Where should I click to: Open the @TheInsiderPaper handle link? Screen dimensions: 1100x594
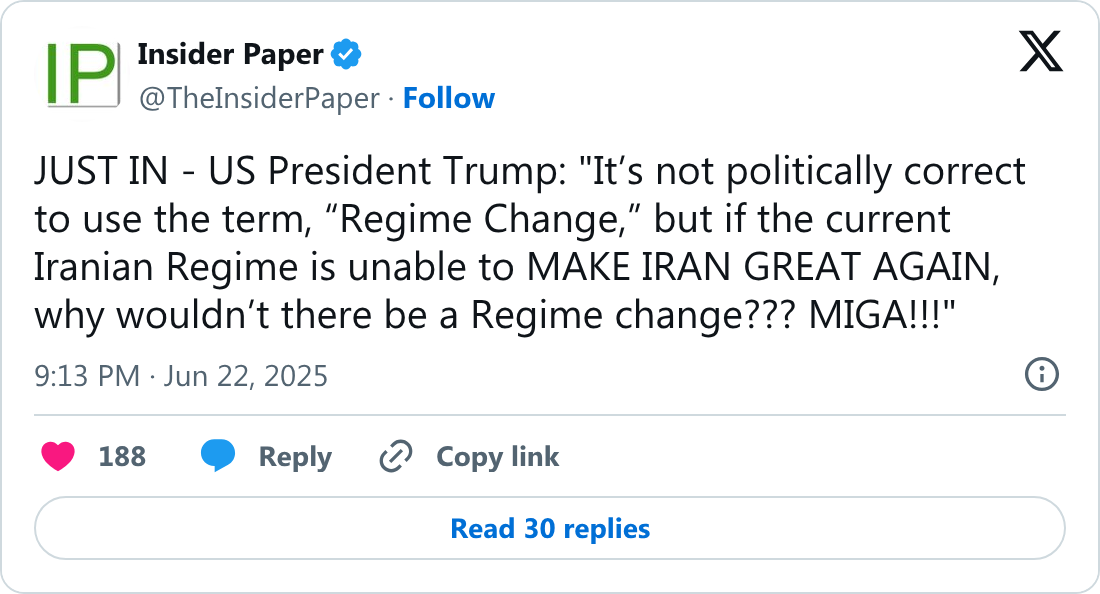pos(259,98)
